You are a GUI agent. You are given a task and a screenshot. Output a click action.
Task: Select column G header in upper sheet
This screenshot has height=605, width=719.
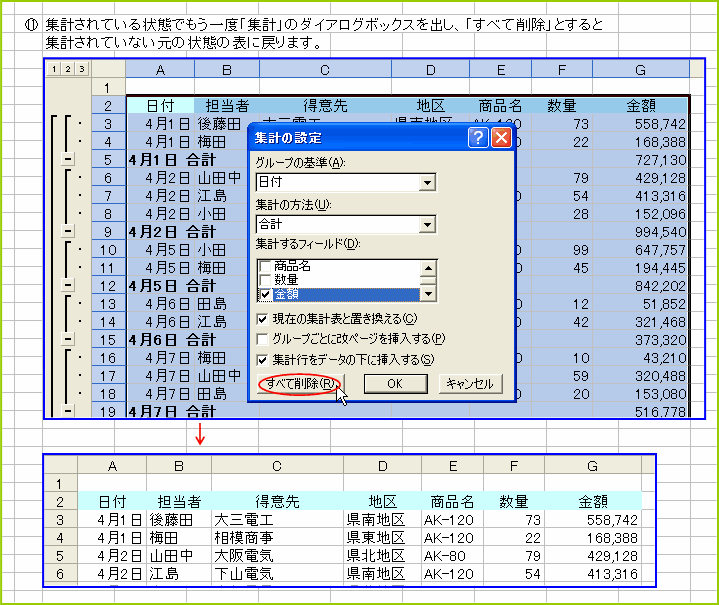[x=641, y=70]
